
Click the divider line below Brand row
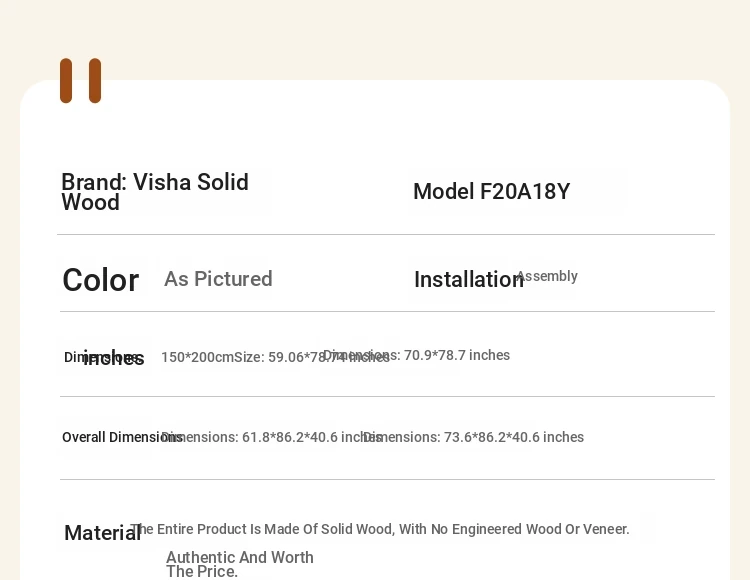(x=386, y=234)
